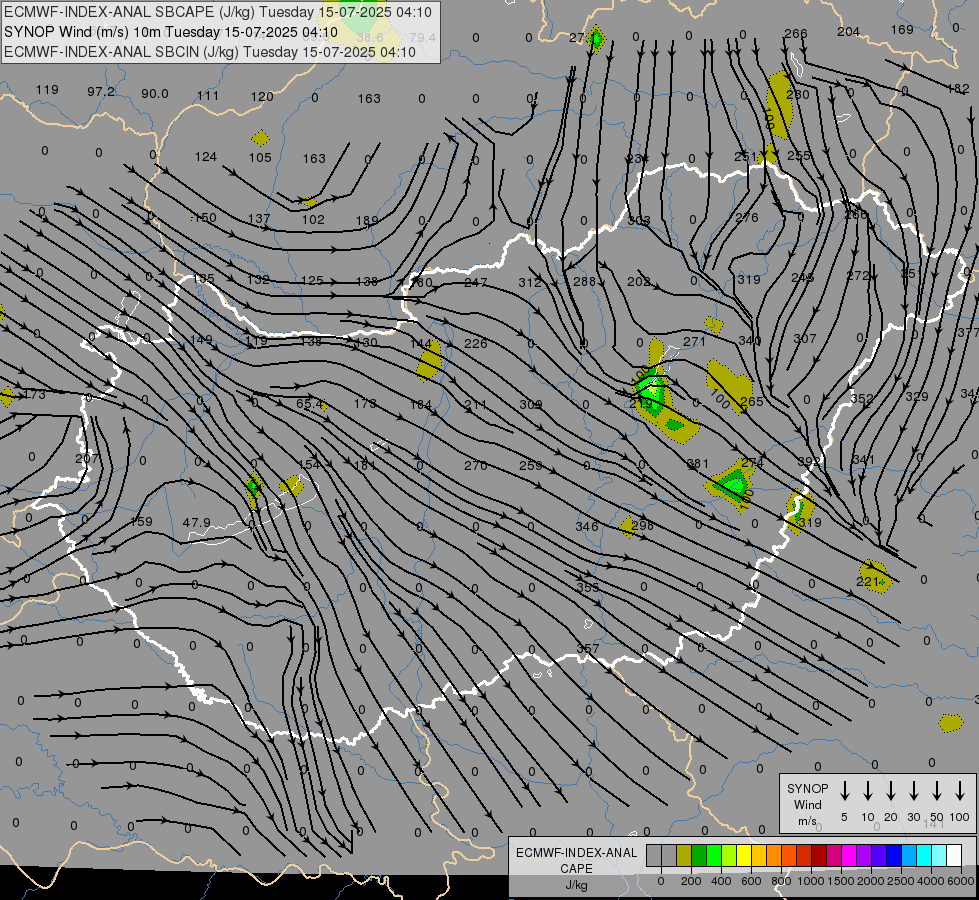979x900 pixels.
Task: Click the CAPE value 207
Action: pyautogui.click(x=86, y=458)
